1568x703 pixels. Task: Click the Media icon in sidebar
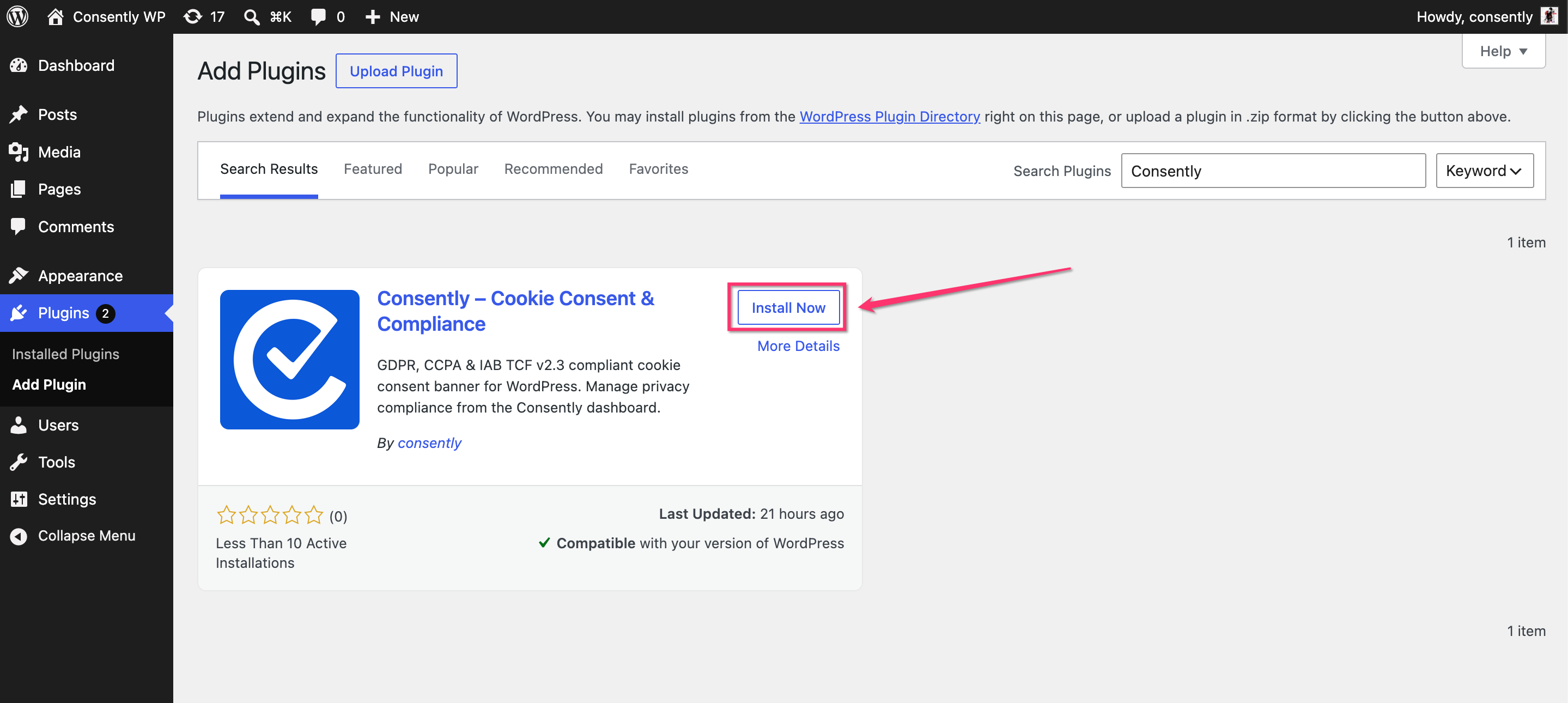[x=19, y=152]
